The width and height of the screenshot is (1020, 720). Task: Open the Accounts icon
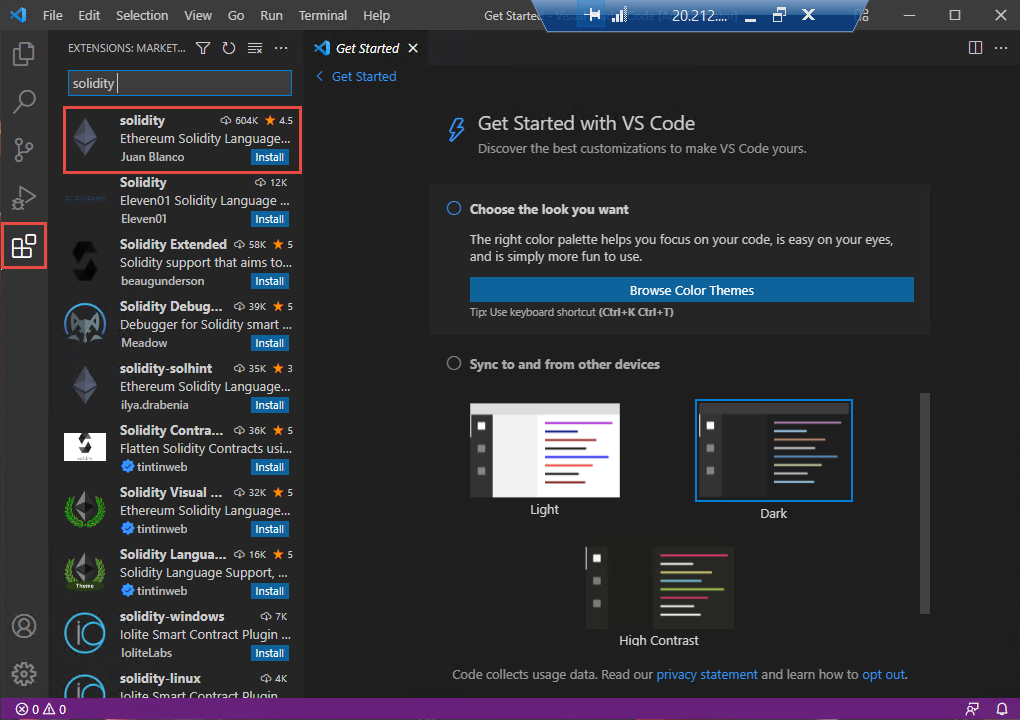[x=24, y=626]
